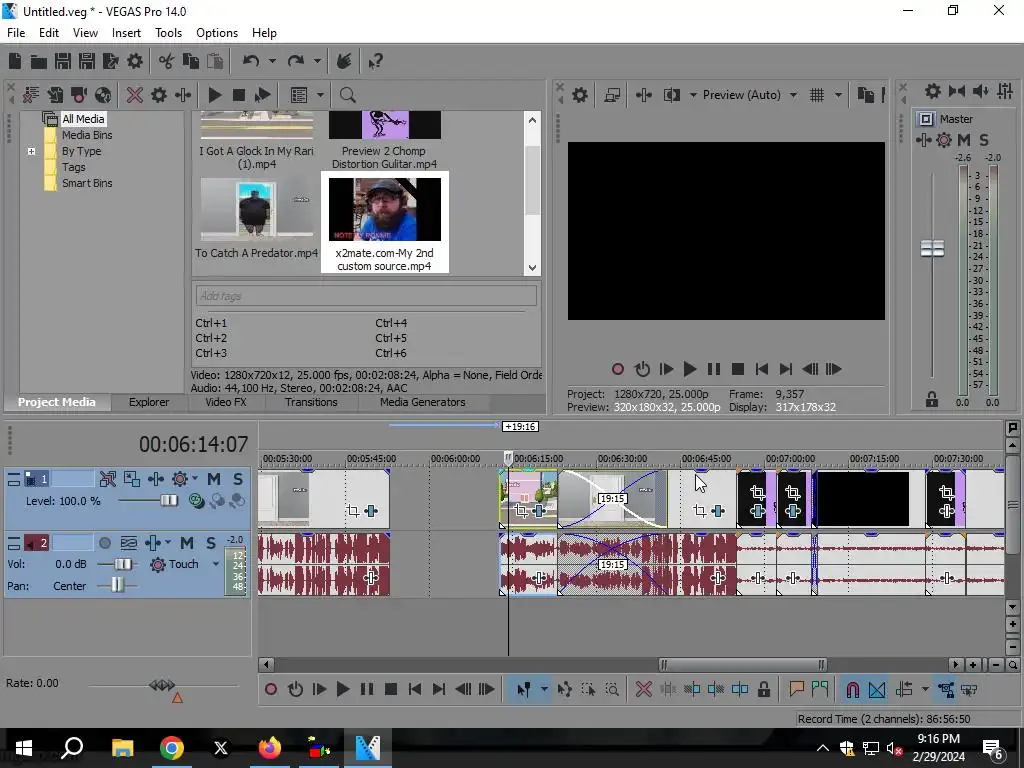Mute audio track 2 with M button
Screen dimensions: 1024x768
coord(187,543)
